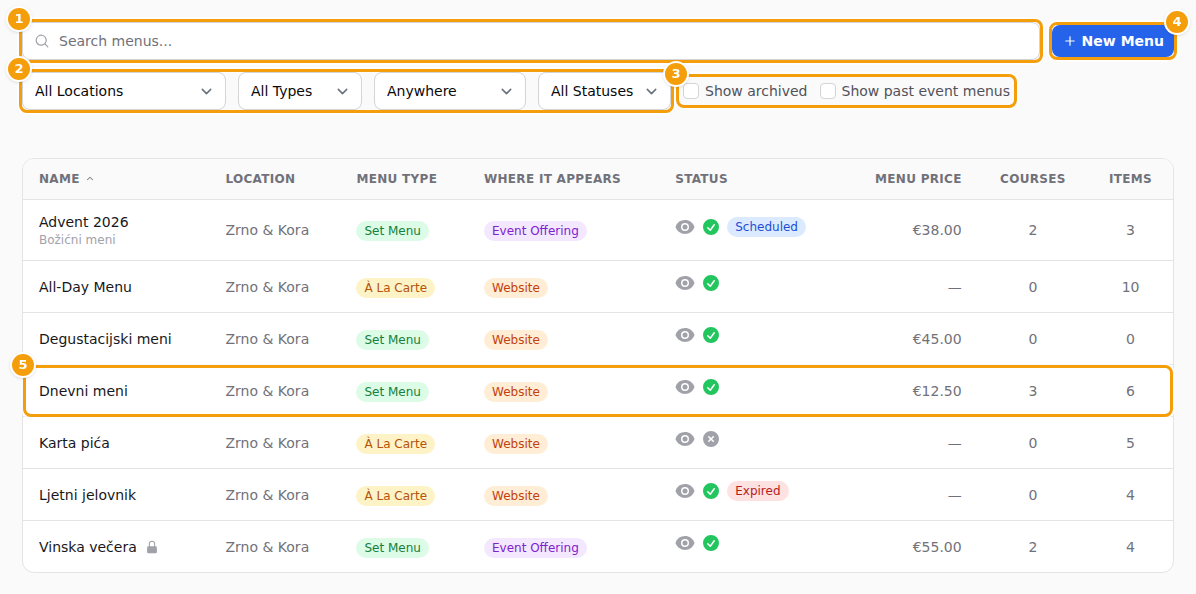This screenshot has height=594, width=1196.
Task: Open the All-Day Menu entry
Action: point(85,287)
